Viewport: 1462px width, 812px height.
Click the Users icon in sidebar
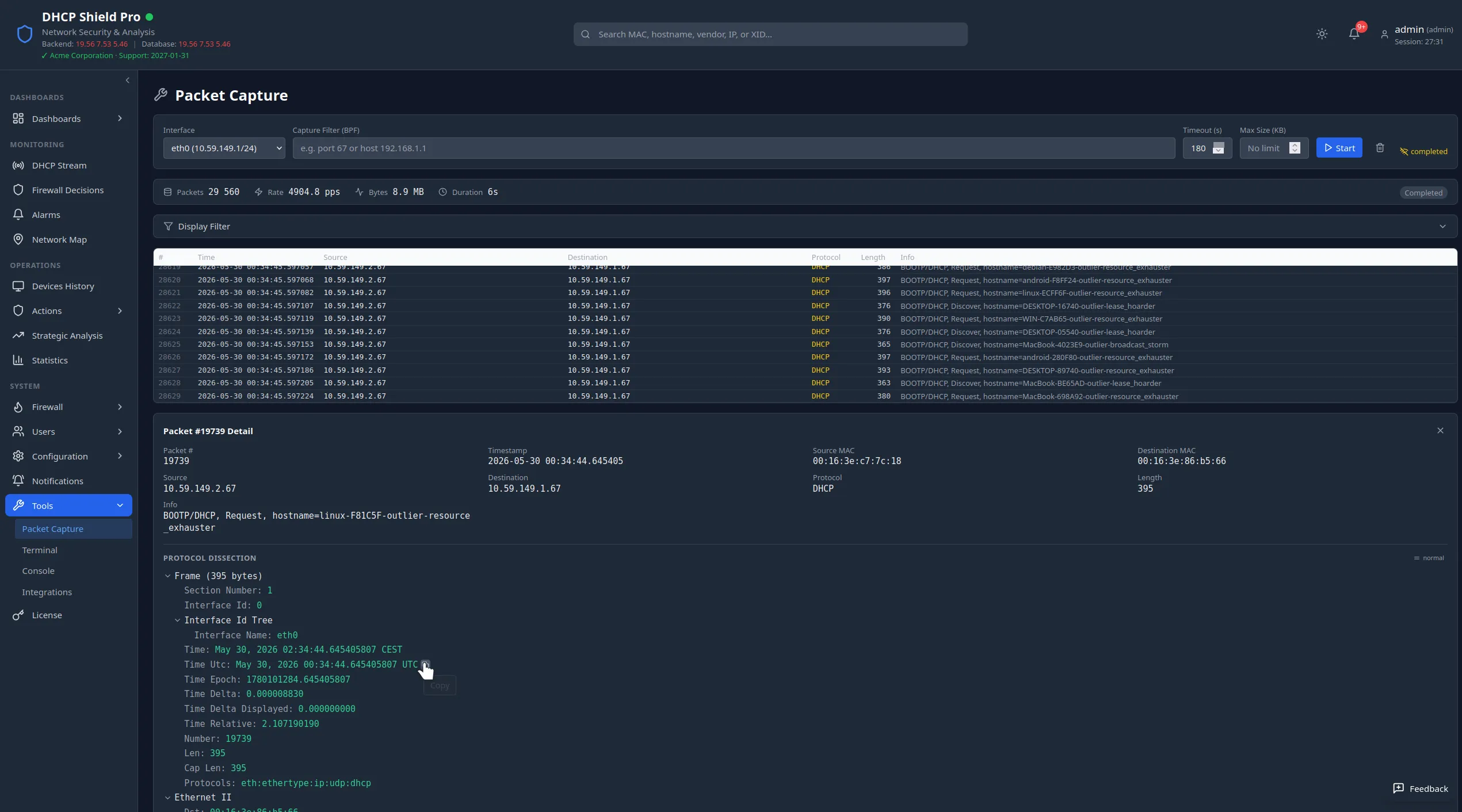pyautogui.click(x=18, y=431)
